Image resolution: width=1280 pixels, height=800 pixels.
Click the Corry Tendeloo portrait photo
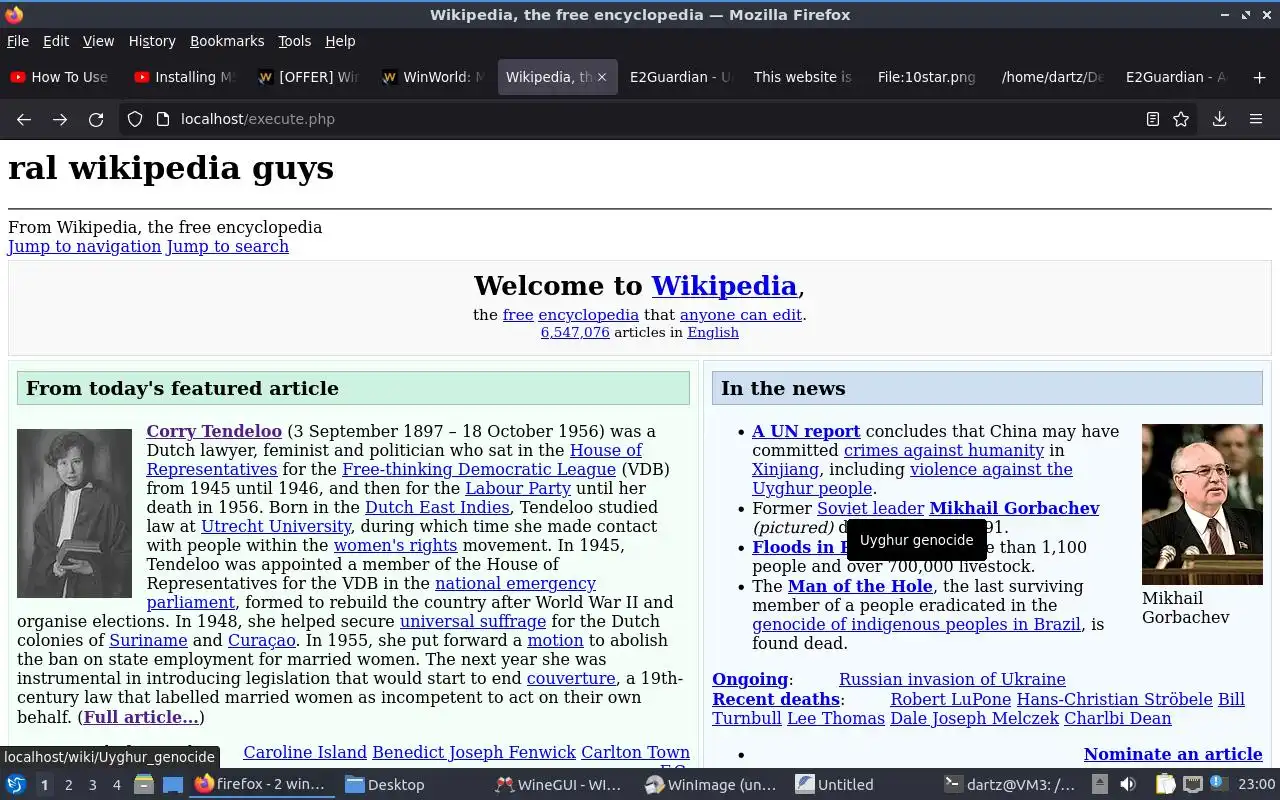coord(74,513)
